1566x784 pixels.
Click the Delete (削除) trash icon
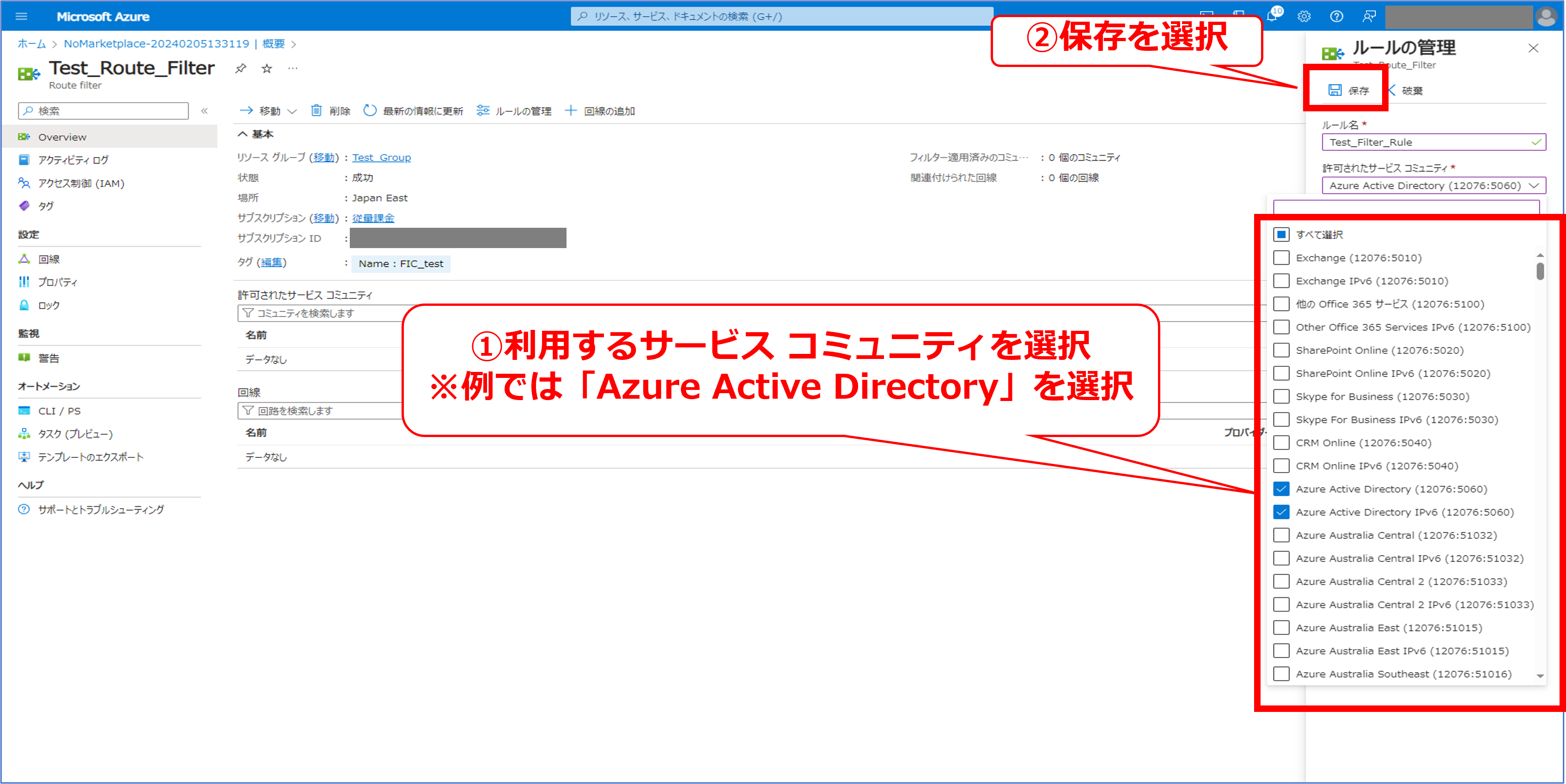click(316, 110)
